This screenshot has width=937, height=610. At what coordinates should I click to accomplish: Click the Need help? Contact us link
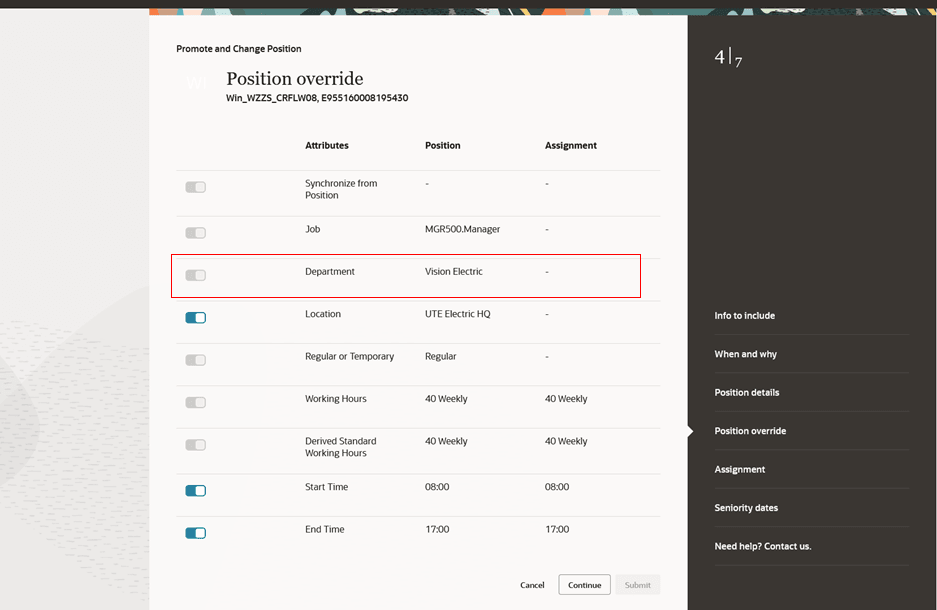tap(763, 546)
